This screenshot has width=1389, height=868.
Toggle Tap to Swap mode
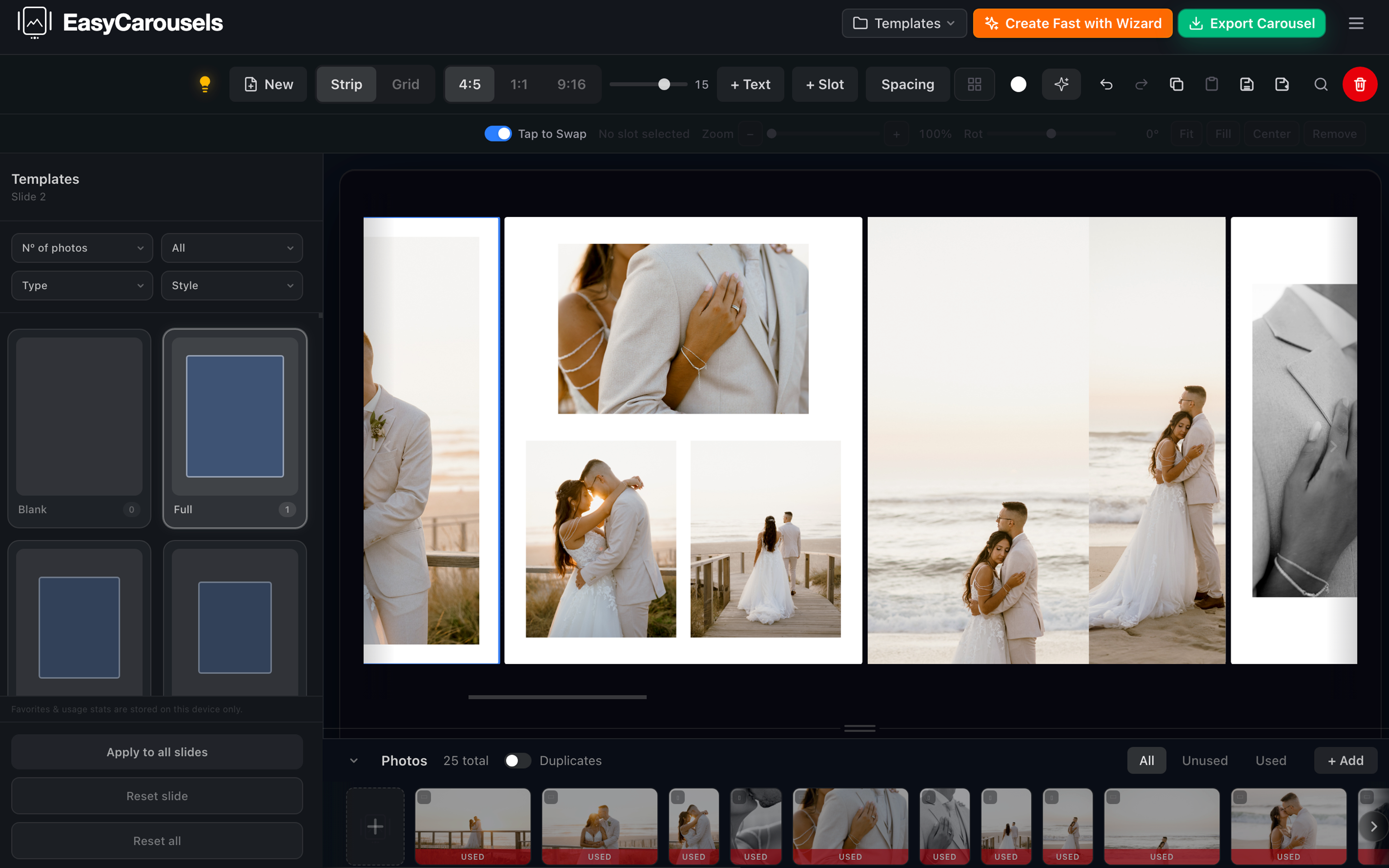coord(498,133)
